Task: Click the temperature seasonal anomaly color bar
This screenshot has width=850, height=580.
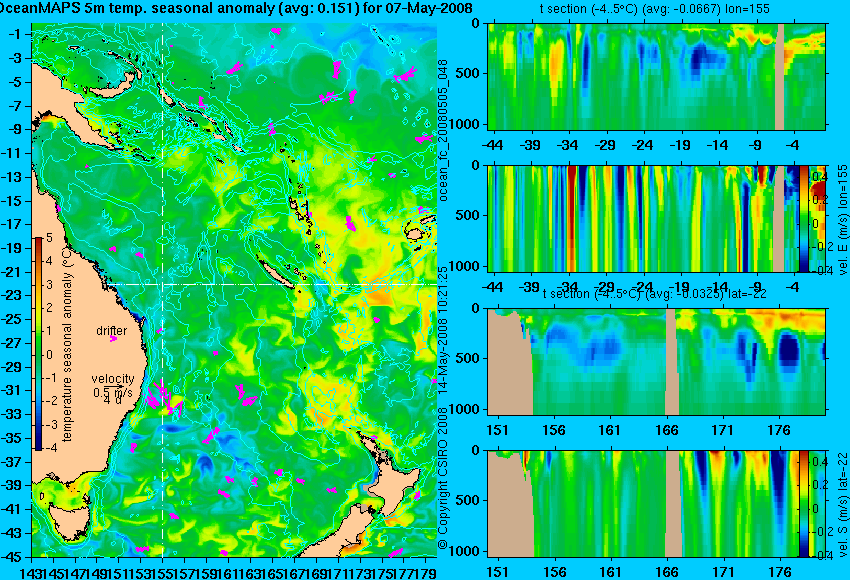Action: (38, 343)
